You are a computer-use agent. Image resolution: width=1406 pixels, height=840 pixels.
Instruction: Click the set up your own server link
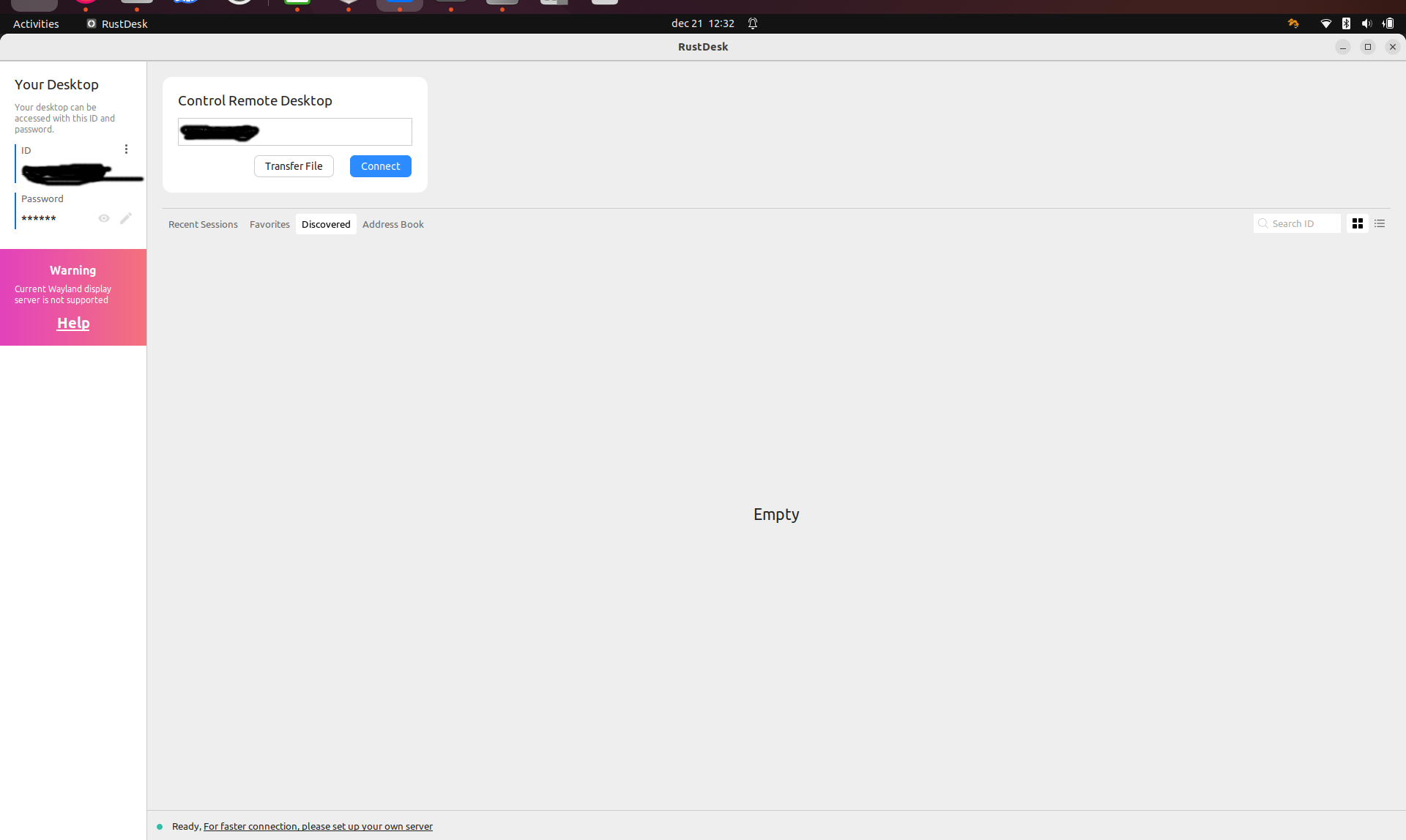317,826
